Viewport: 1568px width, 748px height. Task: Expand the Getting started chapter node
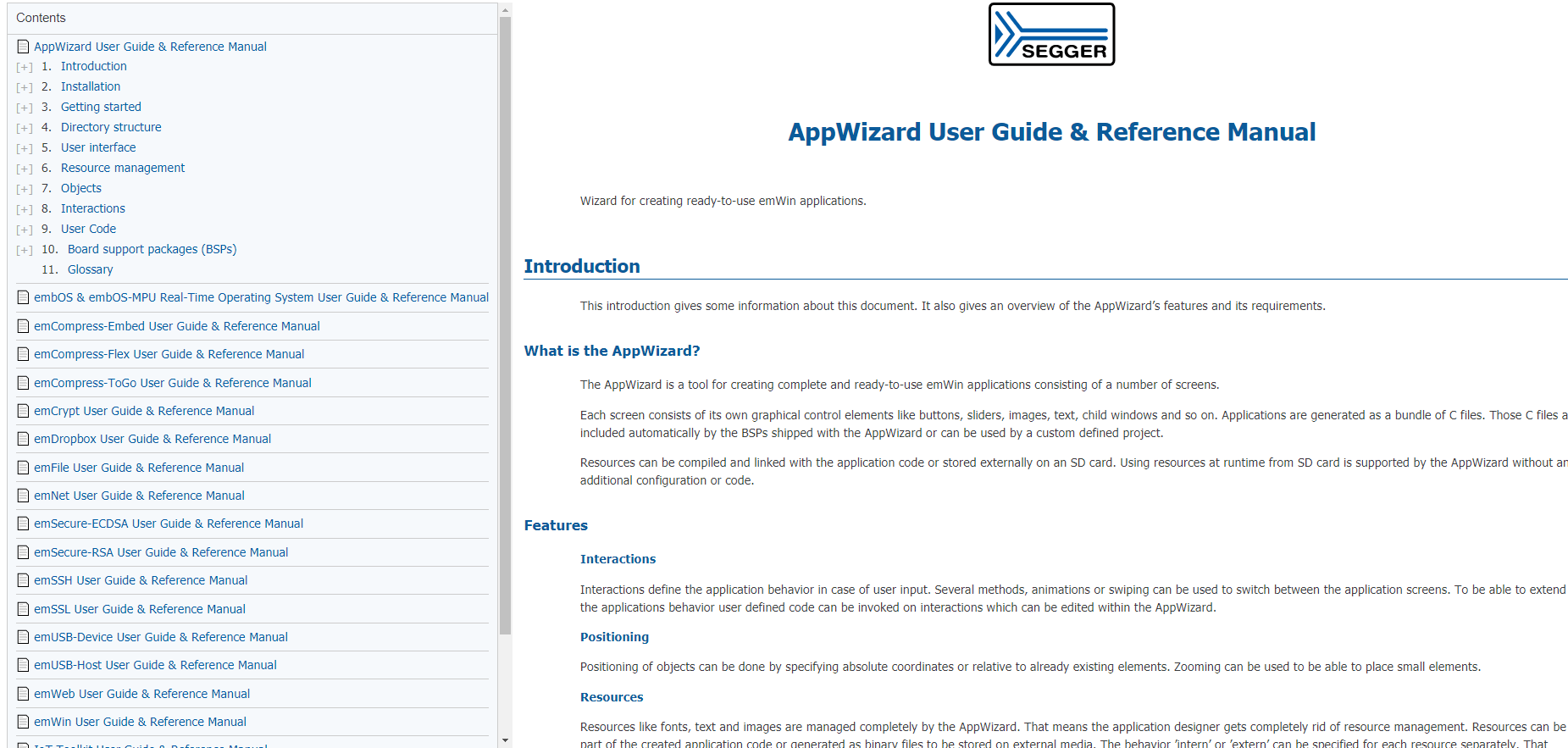pos(25,108)
